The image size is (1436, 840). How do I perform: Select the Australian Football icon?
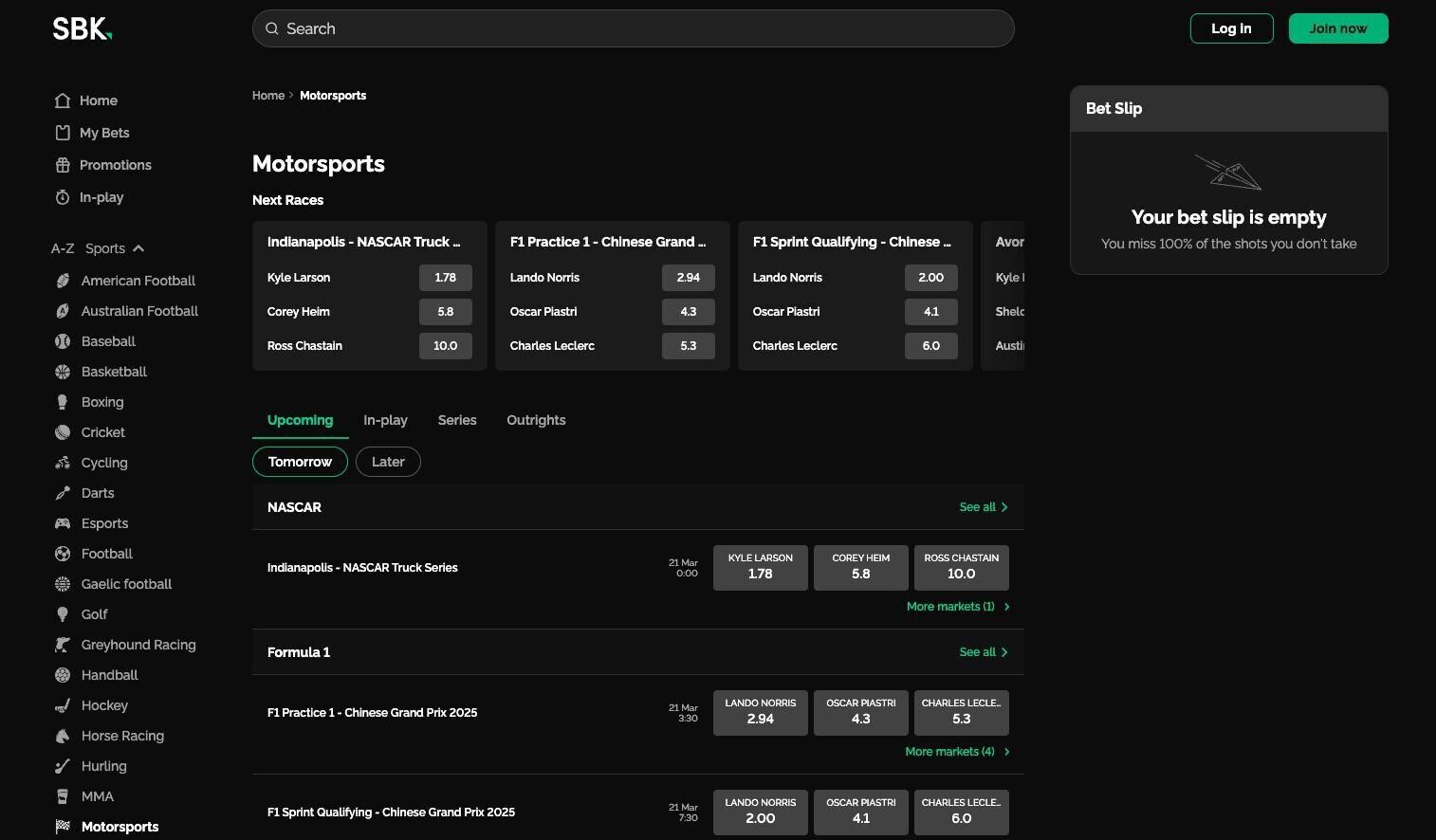click(63, 311)
